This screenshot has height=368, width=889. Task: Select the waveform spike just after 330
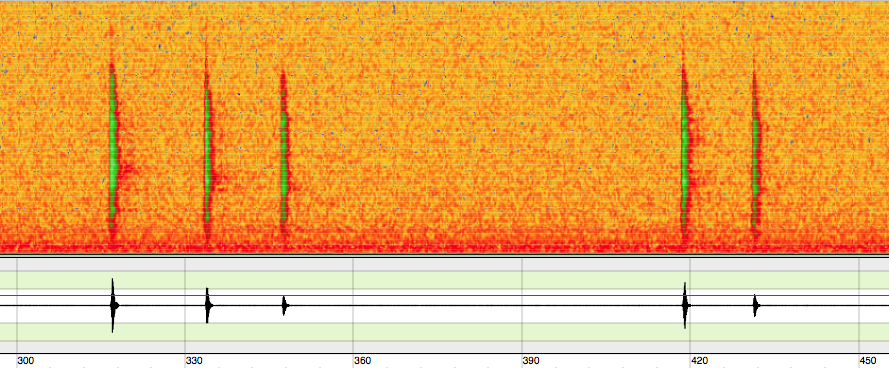(x=208, y=305)
